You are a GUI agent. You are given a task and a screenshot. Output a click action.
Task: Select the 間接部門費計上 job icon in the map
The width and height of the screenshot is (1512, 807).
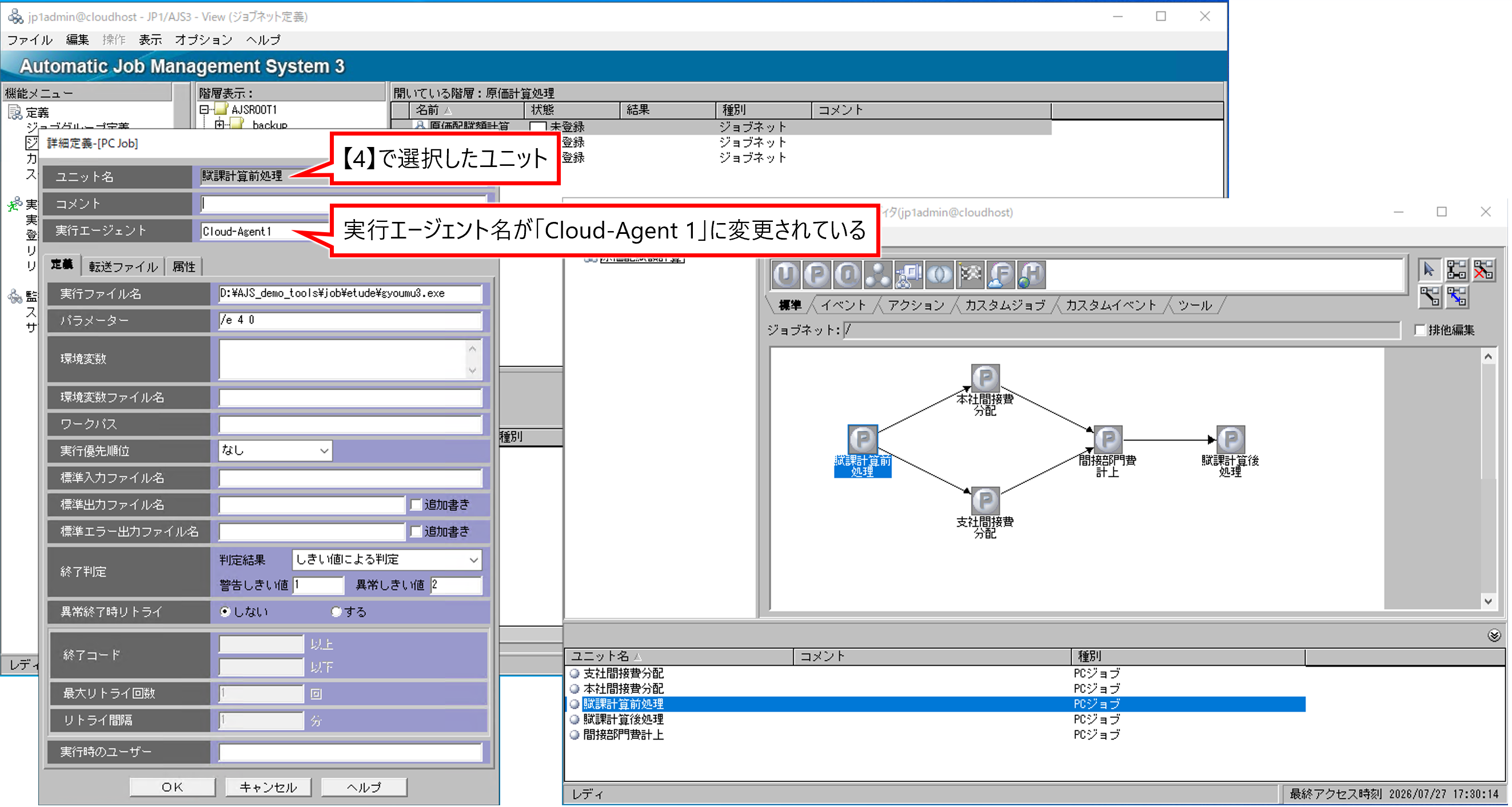click(x=1108, y=440)
